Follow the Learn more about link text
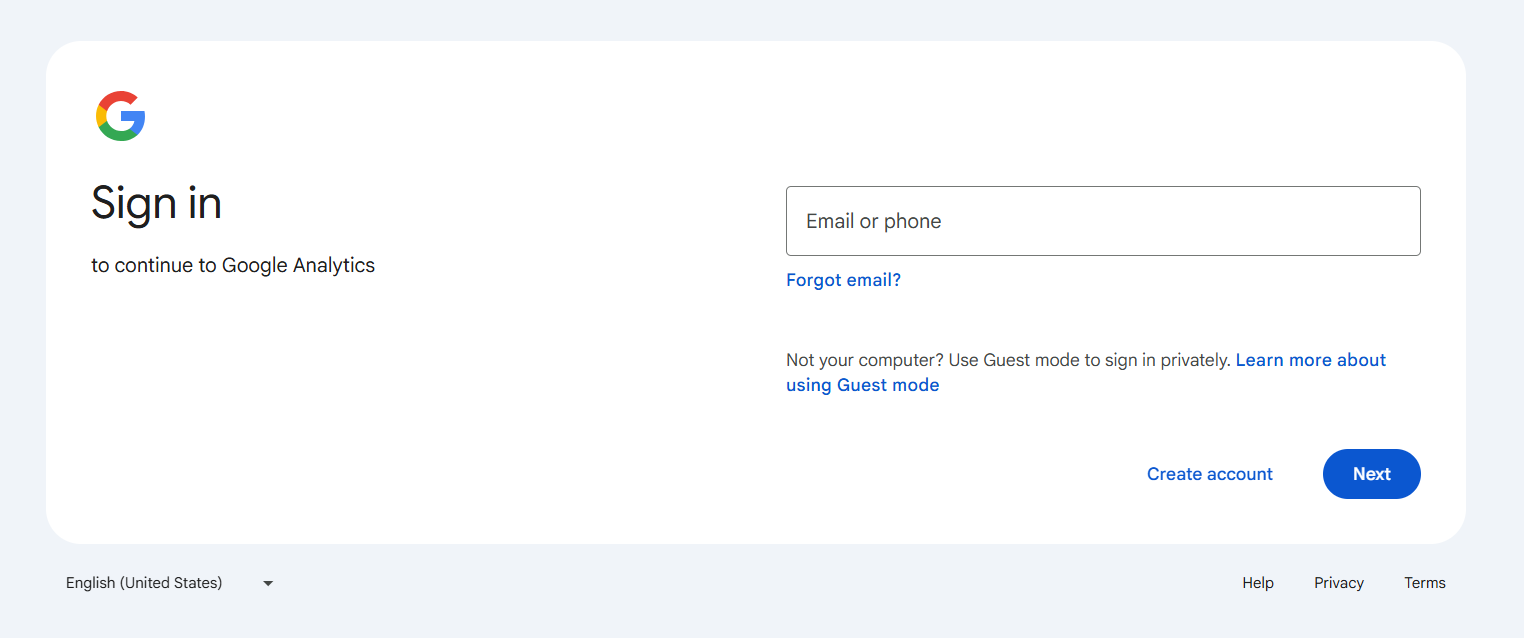This screenshot has width=1524, height=638. point(1311,360)
